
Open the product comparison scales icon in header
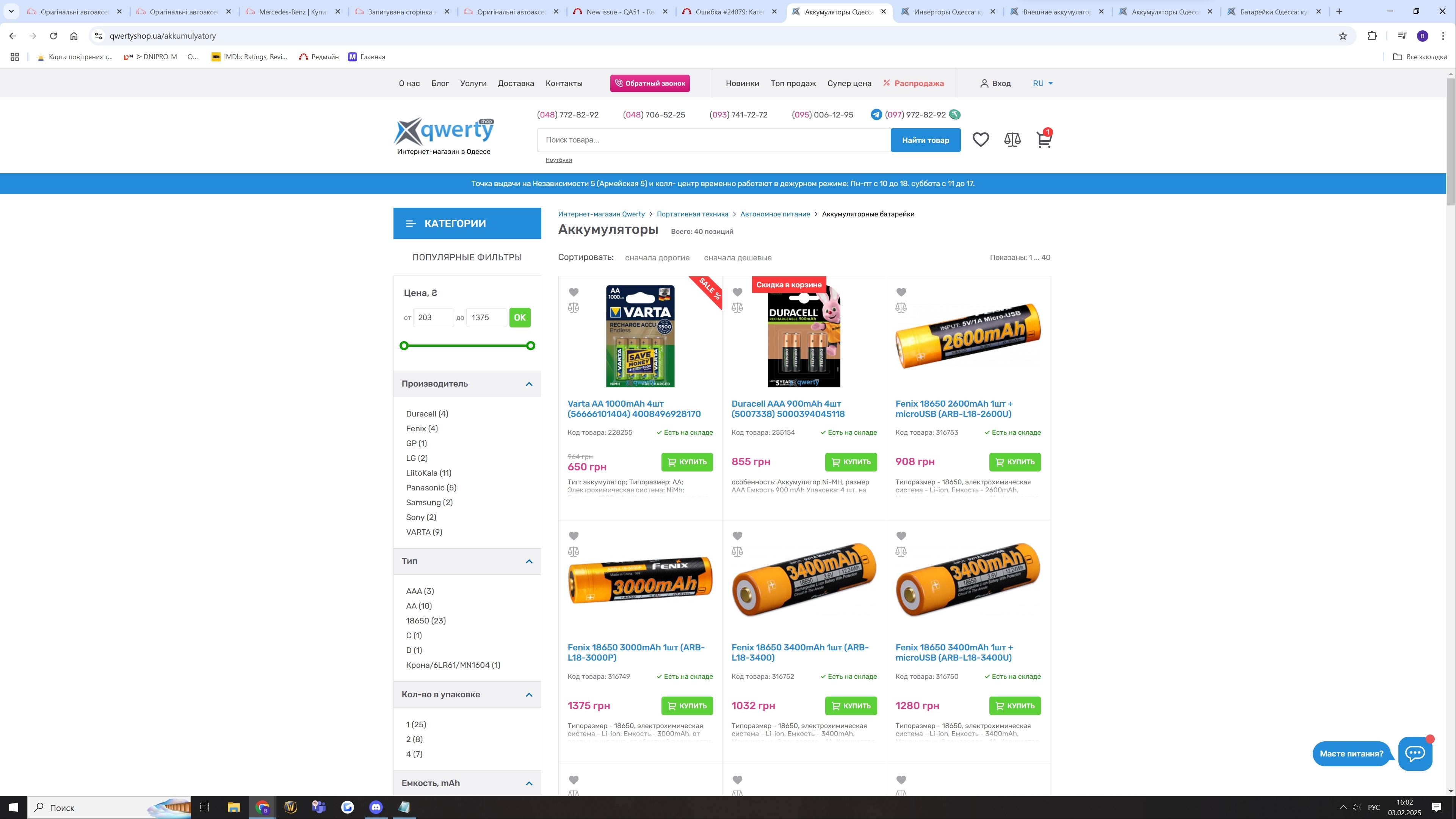tap(1012, 139)
